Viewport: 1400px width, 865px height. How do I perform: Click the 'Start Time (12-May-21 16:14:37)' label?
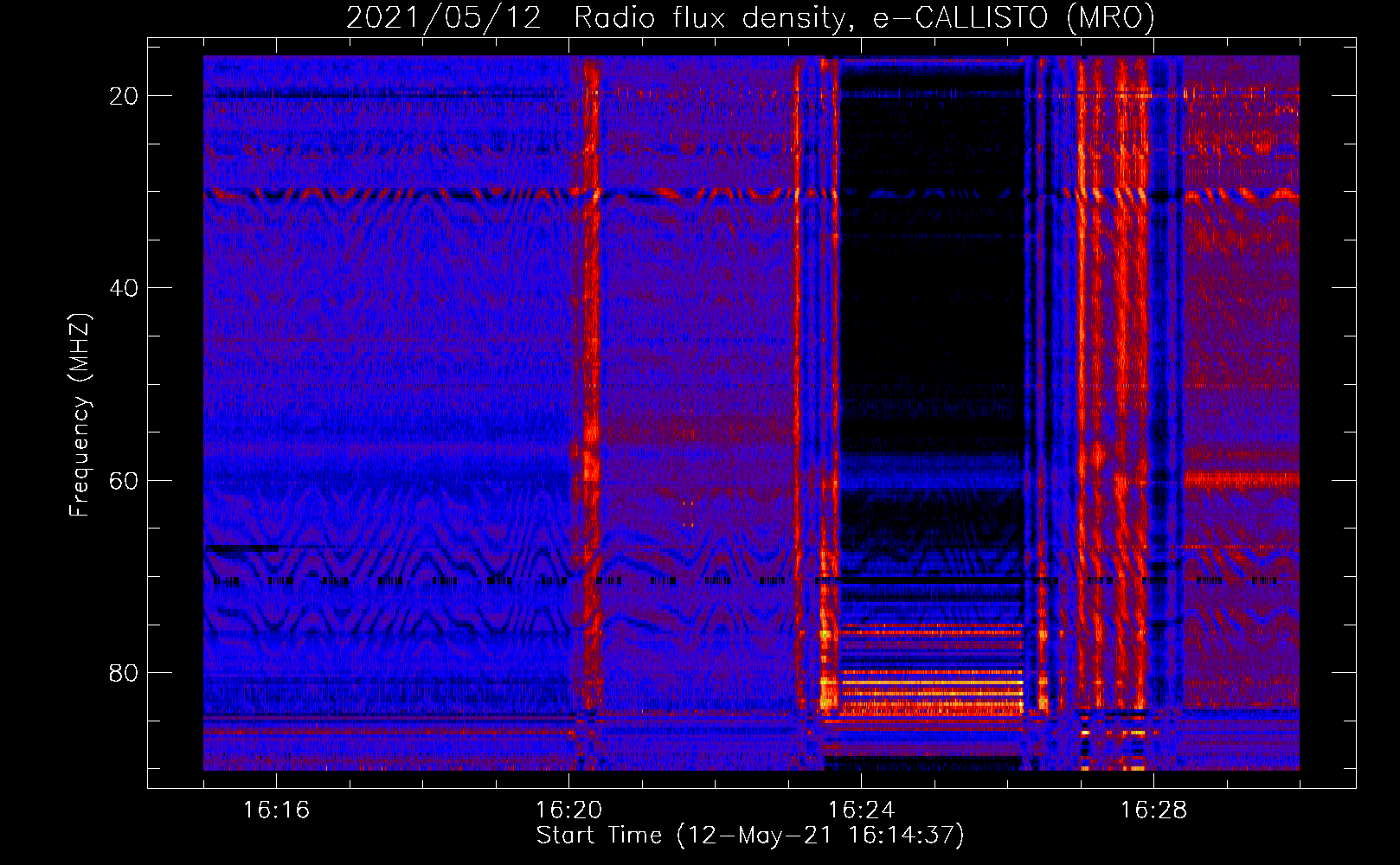pyautogui.click(x=750, y=835)
